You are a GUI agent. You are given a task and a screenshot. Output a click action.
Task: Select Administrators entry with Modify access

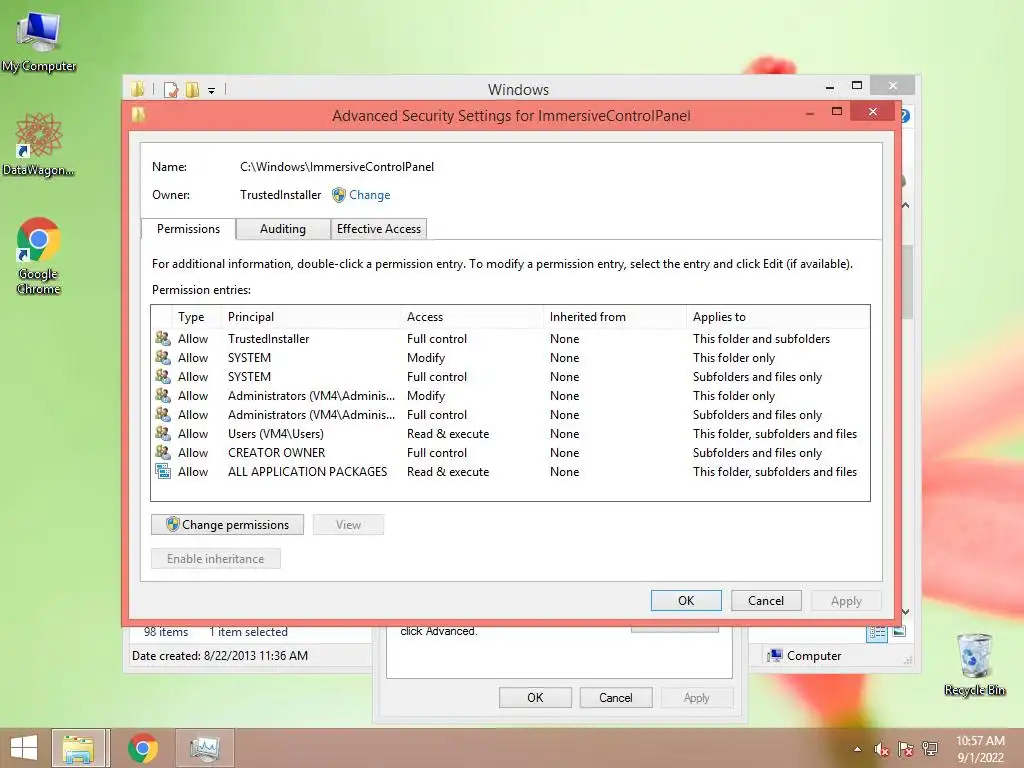(510, 396)
